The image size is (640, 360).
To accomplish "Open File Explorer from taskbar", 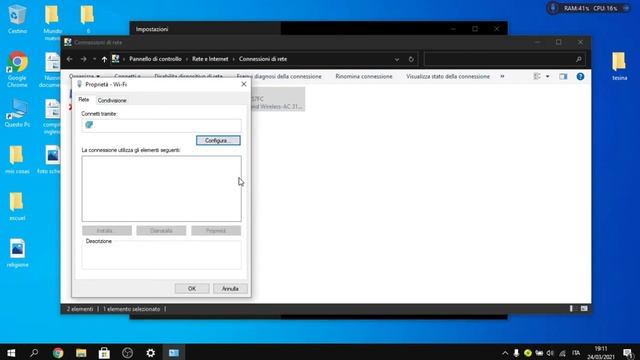I will coord(81,353).
